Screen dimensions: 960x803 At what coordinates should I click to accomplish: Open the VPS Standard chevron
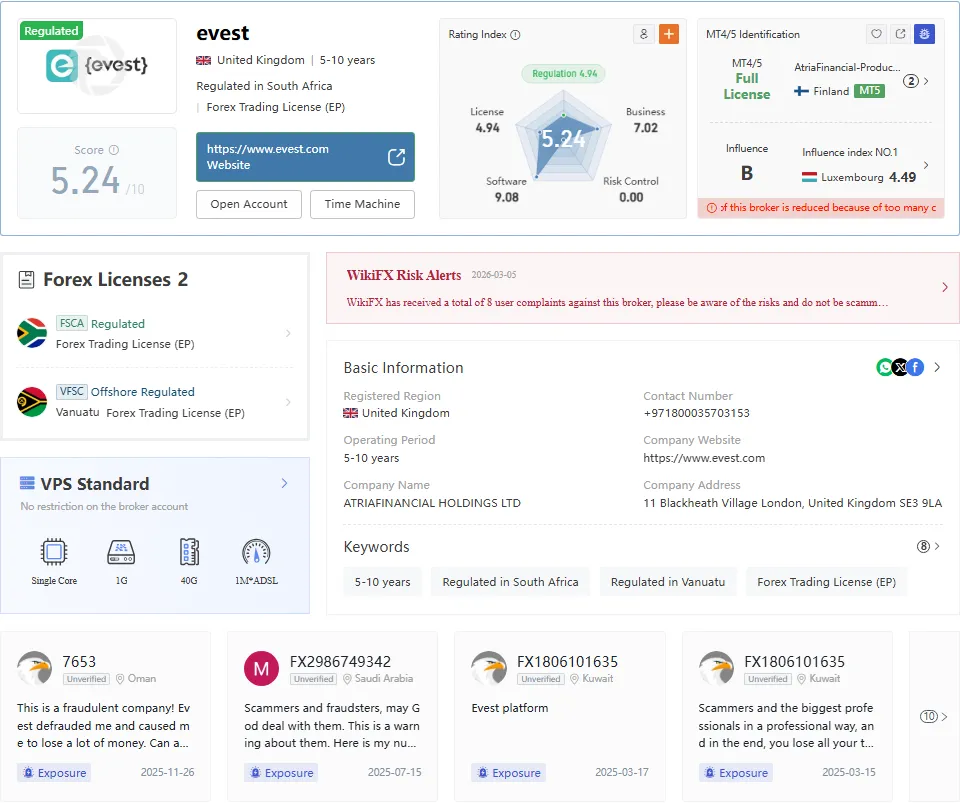tap(284, 484)
